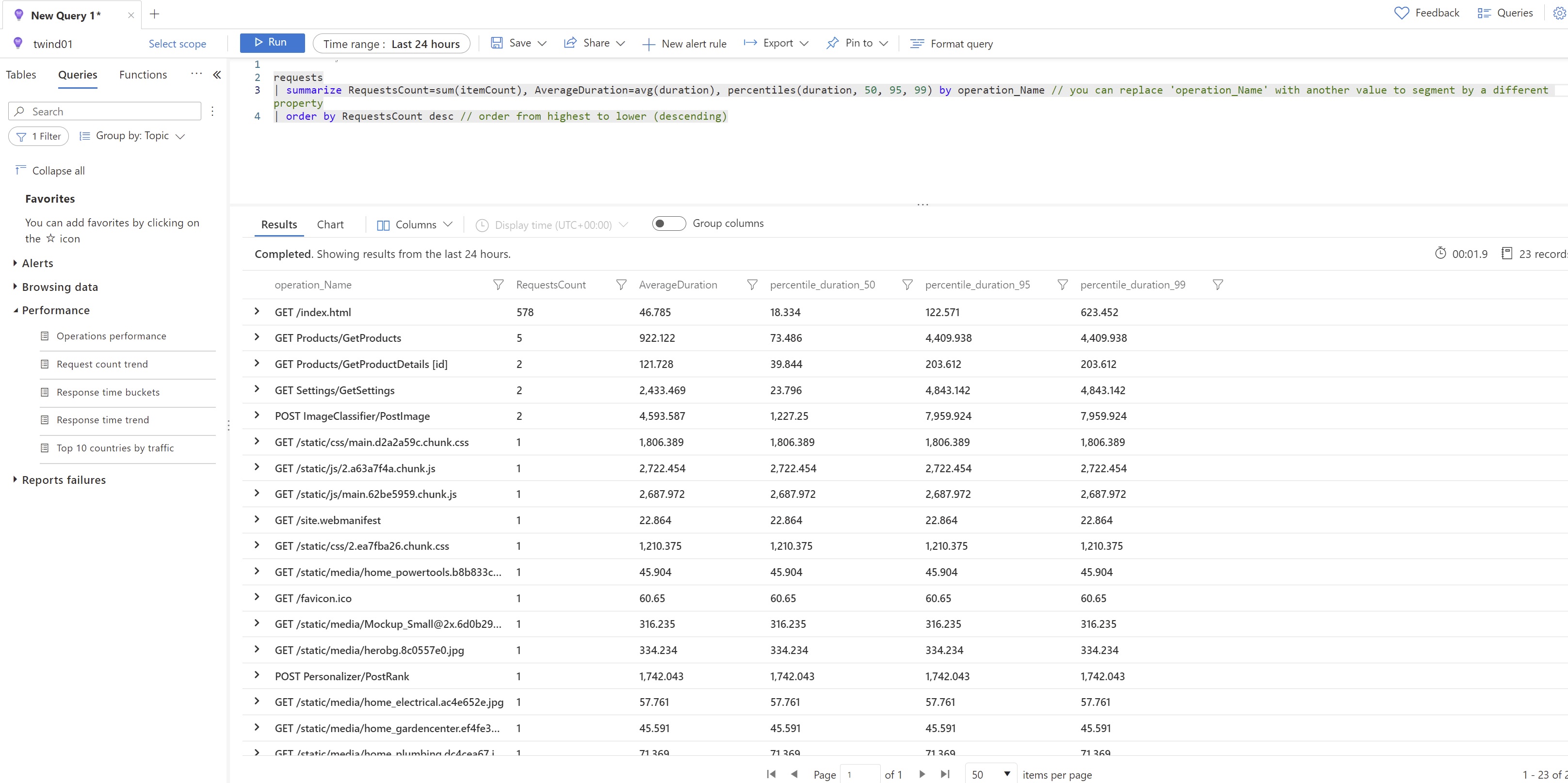
Task: Click filter icon on RequestsCount column
Action: point(621,285)
